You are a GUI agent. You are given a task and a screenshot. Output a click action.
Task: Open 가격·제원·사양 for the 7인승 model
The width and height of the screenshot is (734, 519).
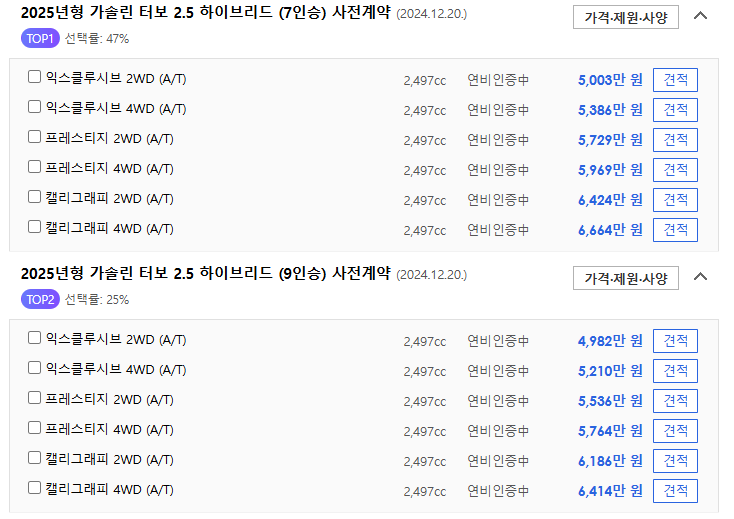[626, 17]
